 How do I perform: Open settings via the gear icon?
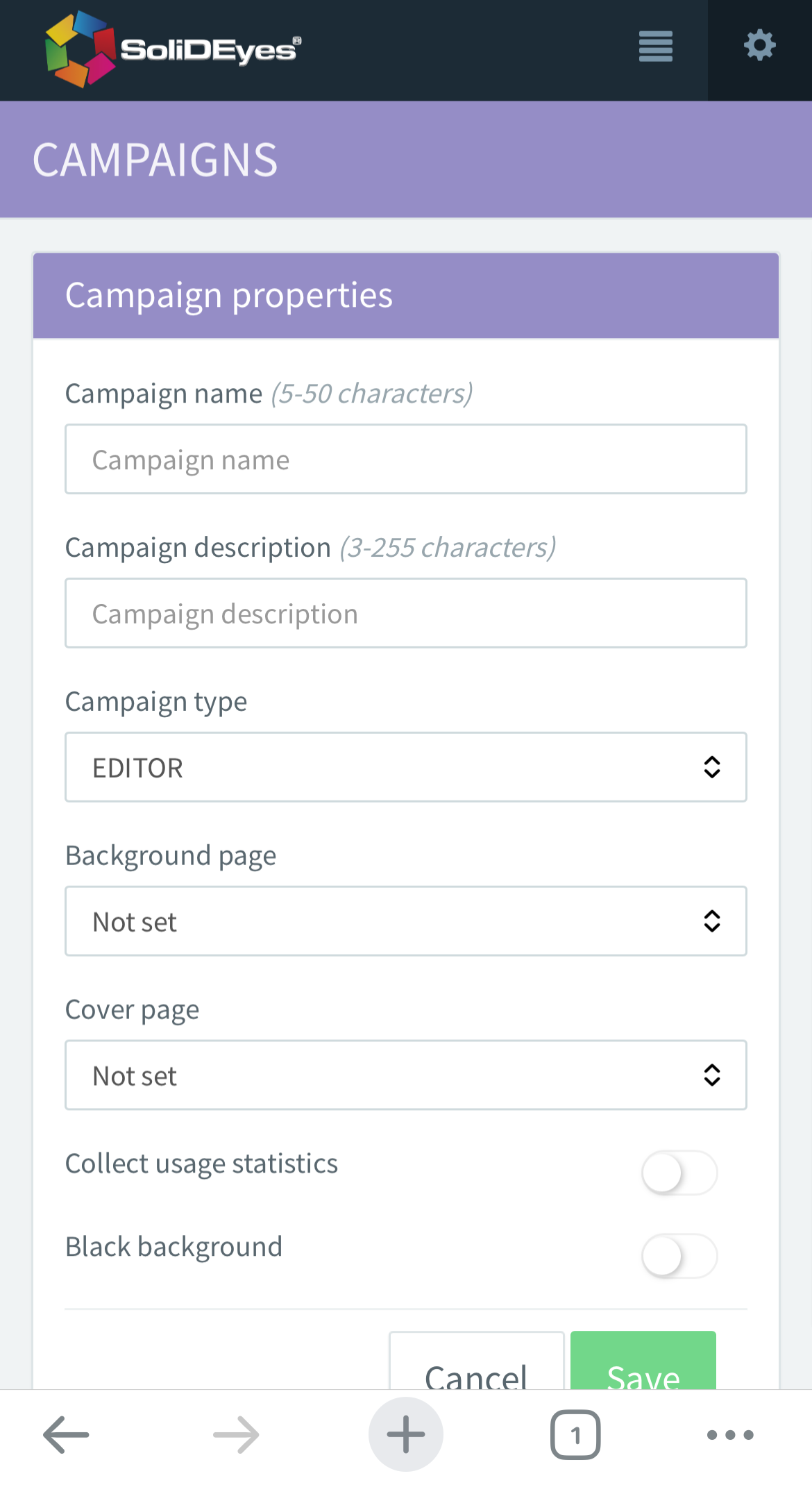tap(760, 45)
